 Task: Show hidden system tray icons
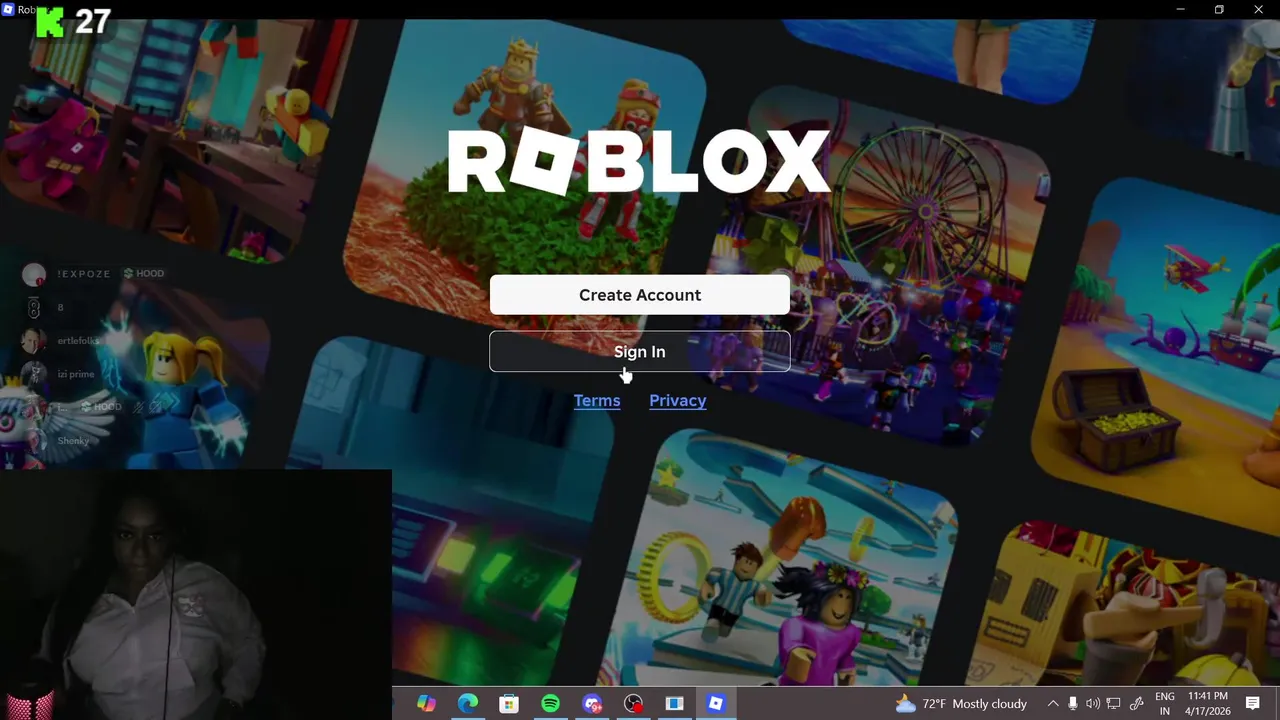(x=1053, y=704)
